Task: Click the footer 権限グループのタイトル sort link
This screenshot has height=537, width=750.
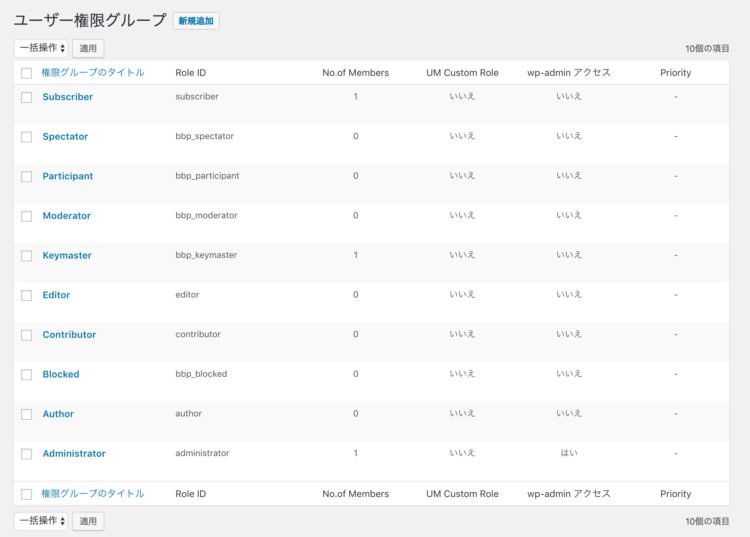Action: (93, 494)
